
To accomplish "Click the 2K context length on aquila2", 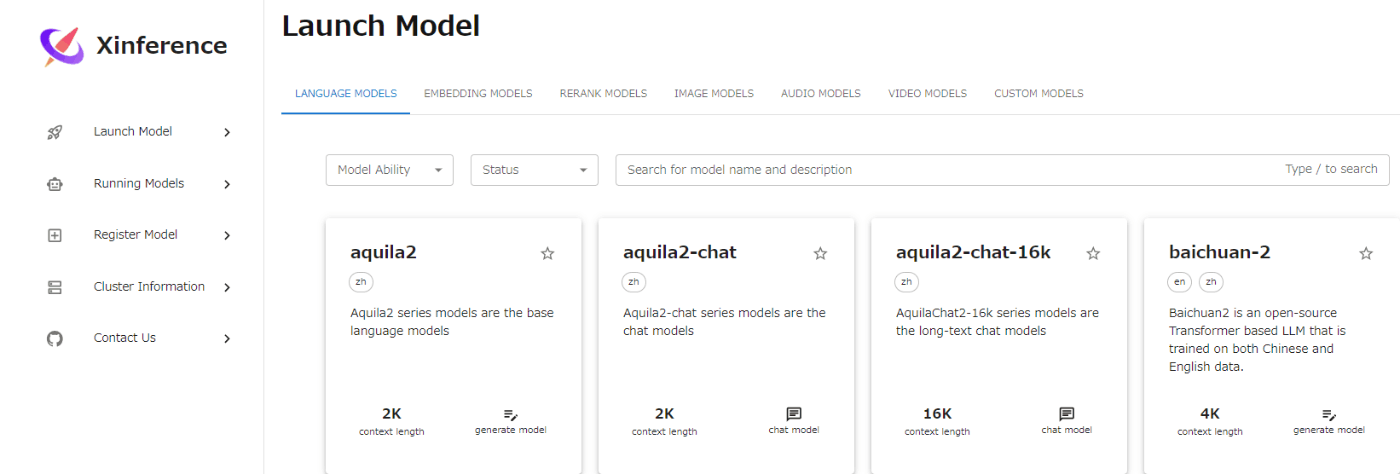I will (391, 414).
